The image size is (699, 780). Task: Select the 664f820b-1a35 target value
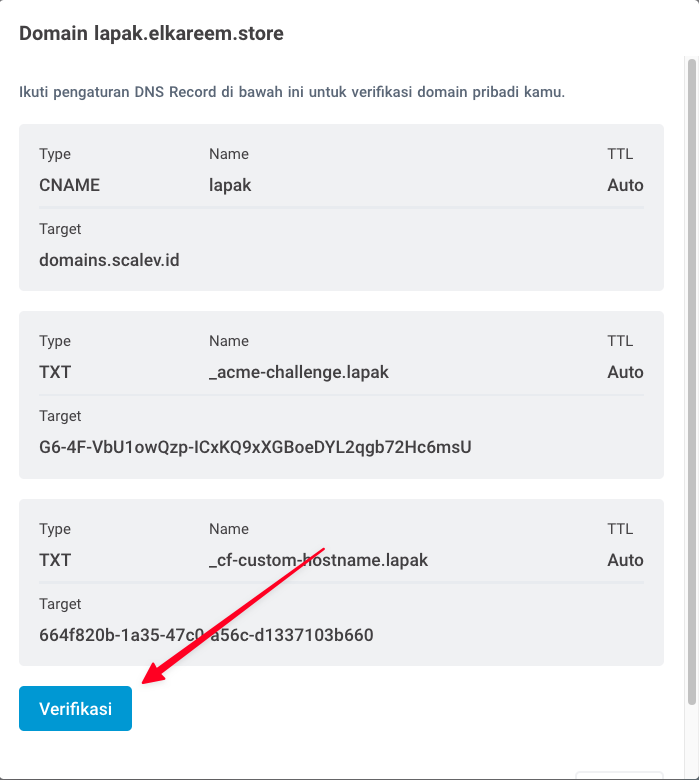pyautogui.click(x=206, y=635)
